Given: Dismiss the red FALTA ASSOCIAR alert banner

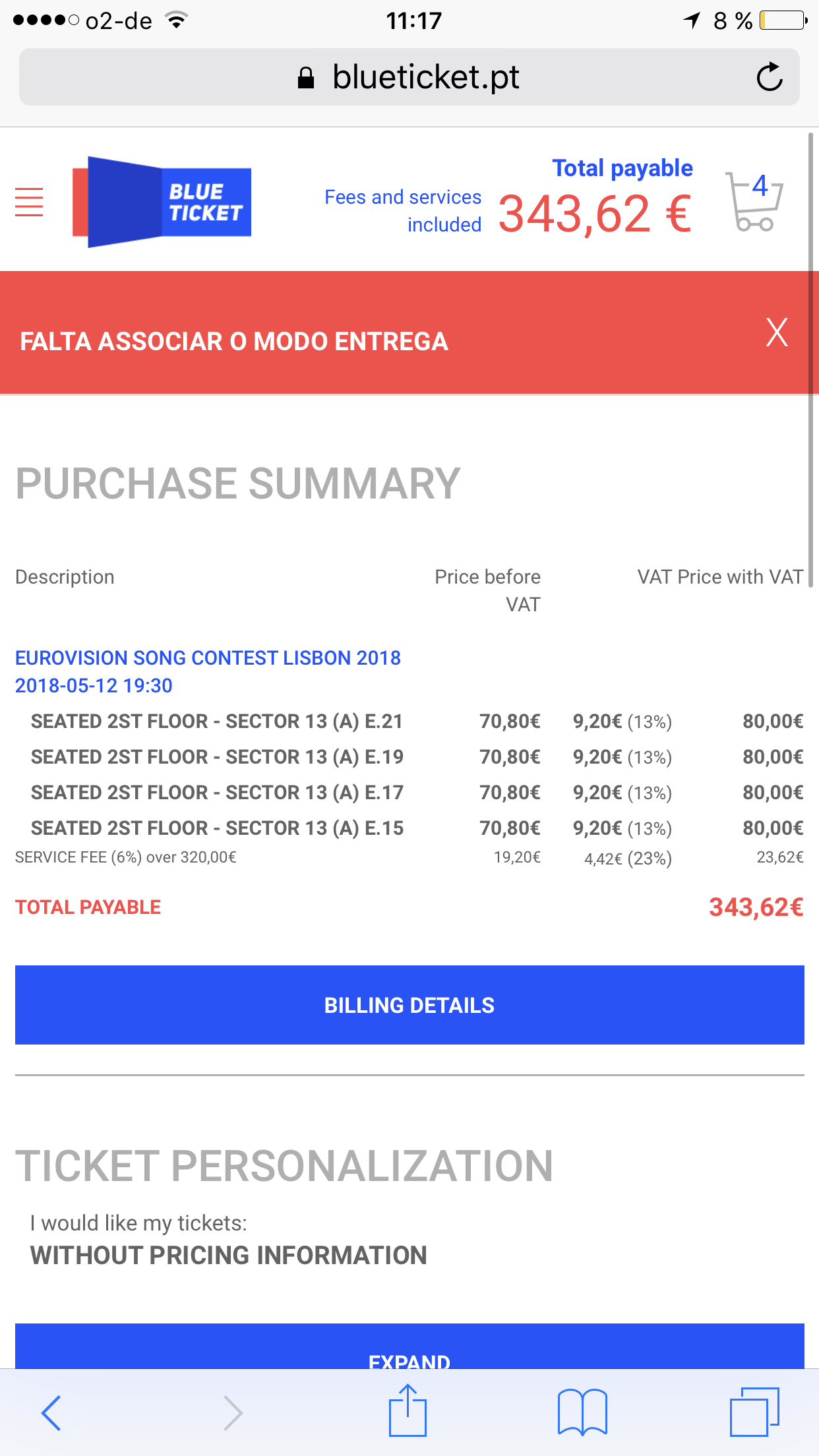Looking at the screenshot, I should pyautogui.click(x=777, y=332).
